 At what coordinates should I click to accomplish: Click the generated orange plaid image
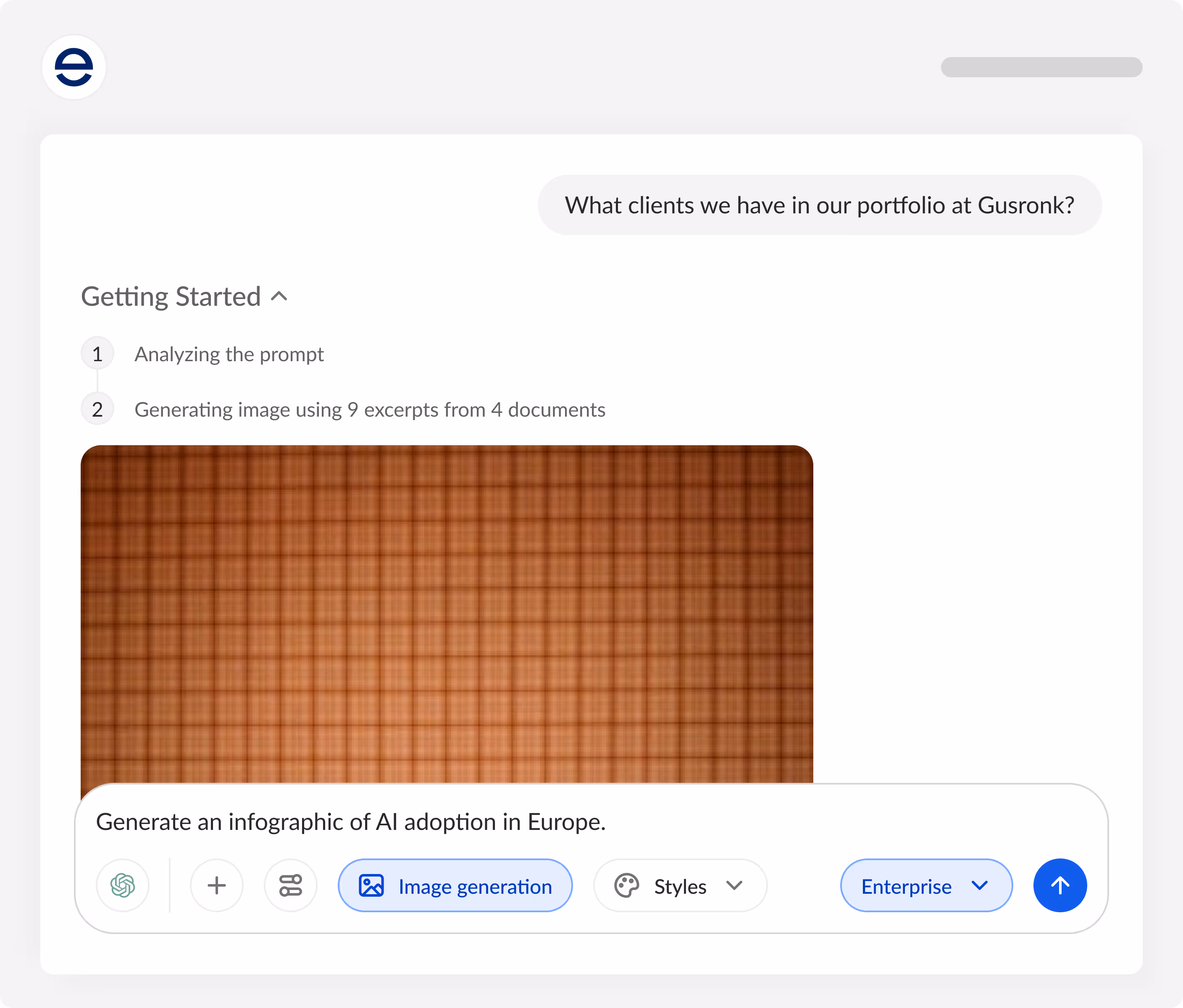tap(447, 614)
